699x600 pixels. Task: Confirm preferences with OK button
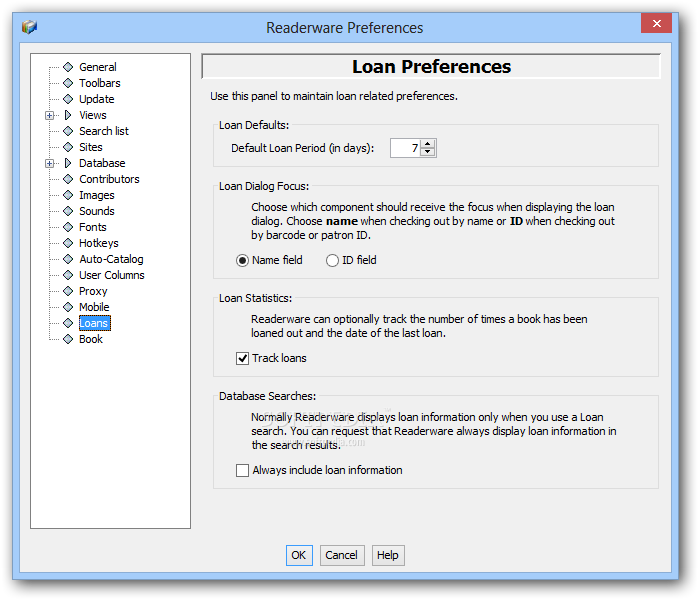tap(299, 555)
